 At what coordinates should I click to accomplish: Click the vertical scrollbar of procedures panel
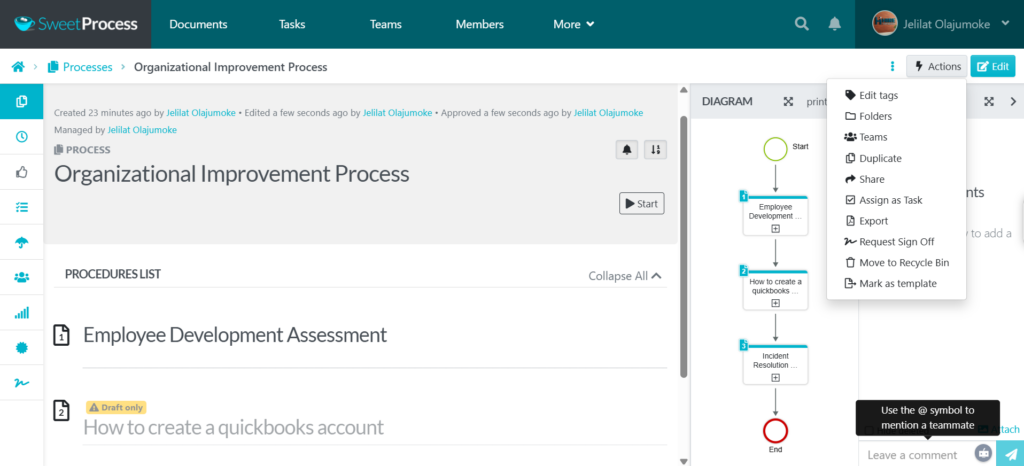coord(684,247)
